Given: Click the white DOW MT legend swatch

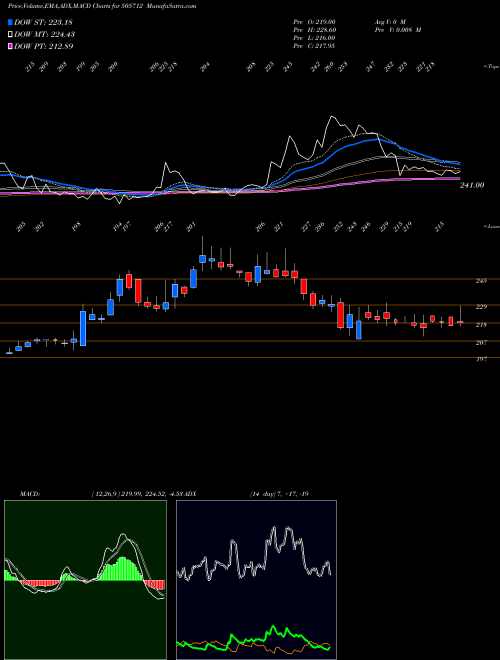Looking at the screenshot, I should coord(11,34).
